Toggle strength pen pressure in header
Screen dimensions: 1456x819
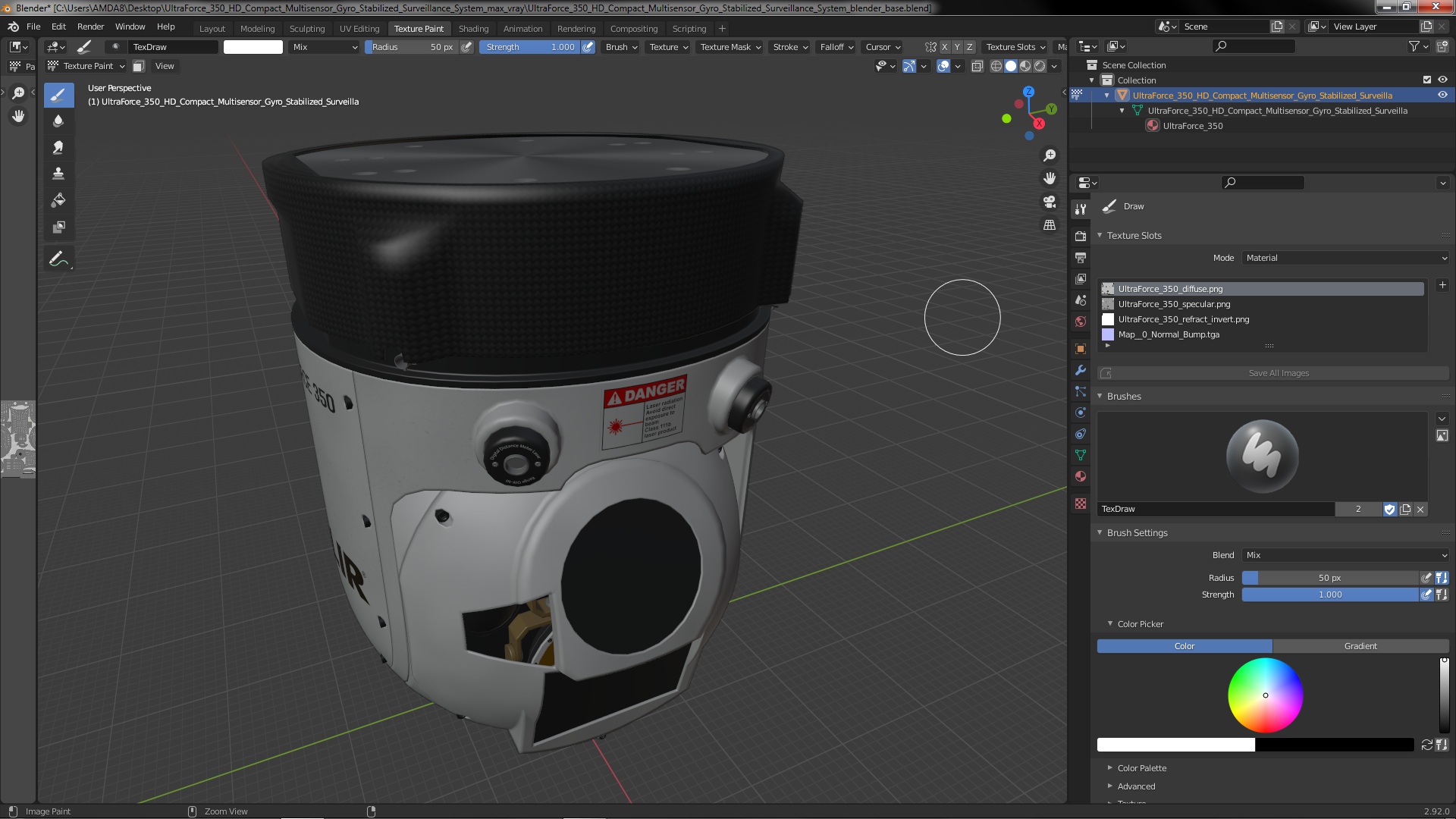pyautogui.click(x=588, y=47)
